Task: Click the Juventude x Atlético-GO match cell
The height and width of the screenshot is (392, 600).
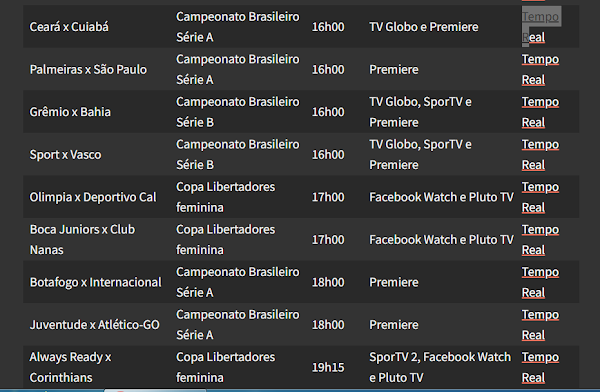Action: [x=95, y=325]
